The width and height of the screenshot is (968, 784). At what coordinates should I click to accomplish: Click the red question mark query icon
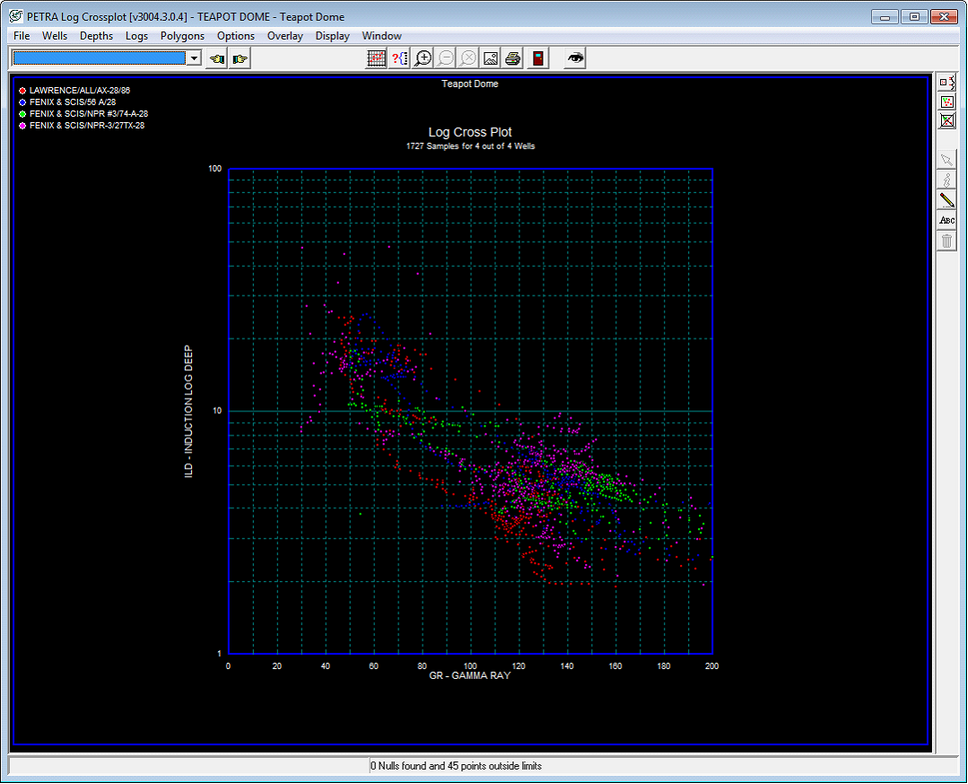pos(399,59)
